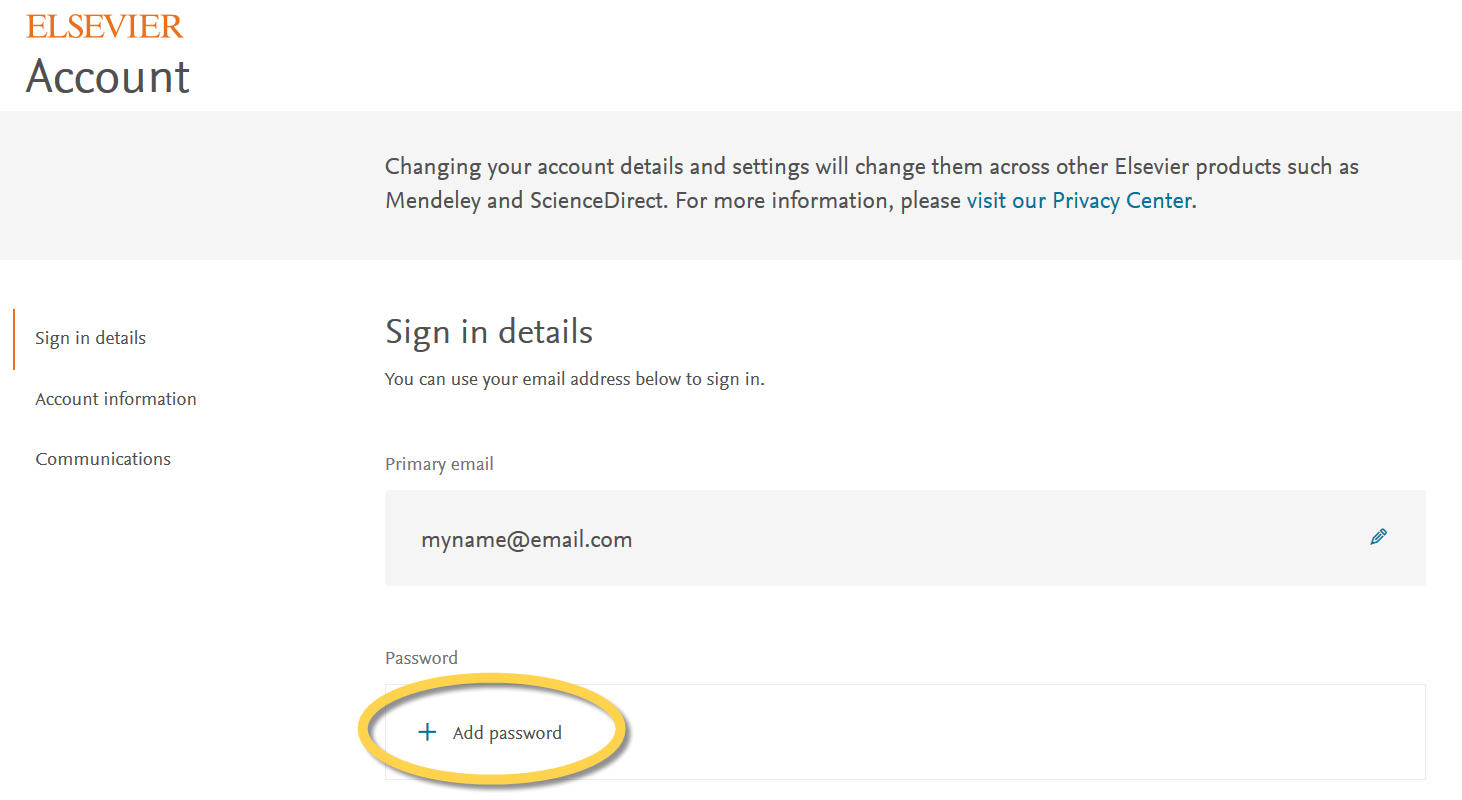Follow the visit our Privacy Center link

pyautogui.click(x=1078, y=200)
